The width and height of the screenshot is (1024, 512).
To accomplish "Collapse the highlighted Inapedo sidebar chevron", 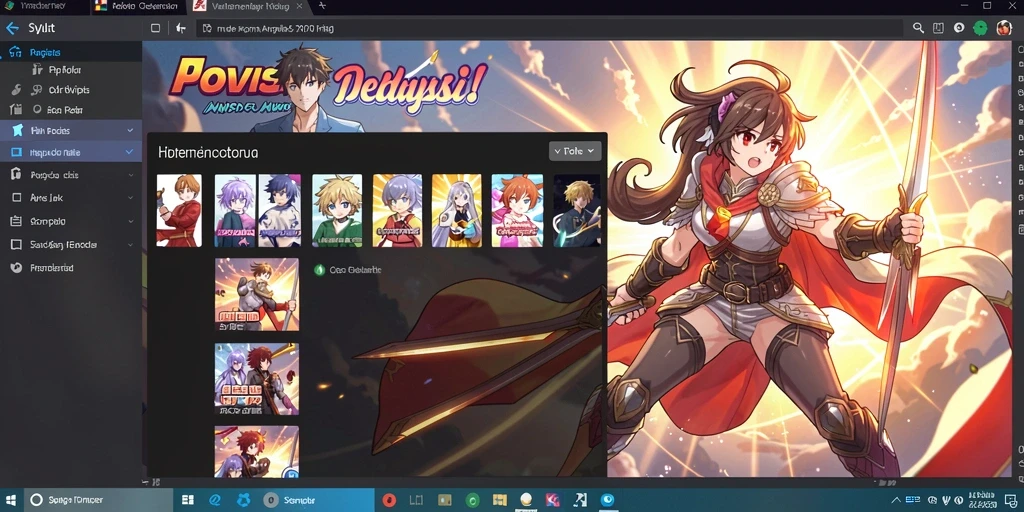I will tap(130, 152).
